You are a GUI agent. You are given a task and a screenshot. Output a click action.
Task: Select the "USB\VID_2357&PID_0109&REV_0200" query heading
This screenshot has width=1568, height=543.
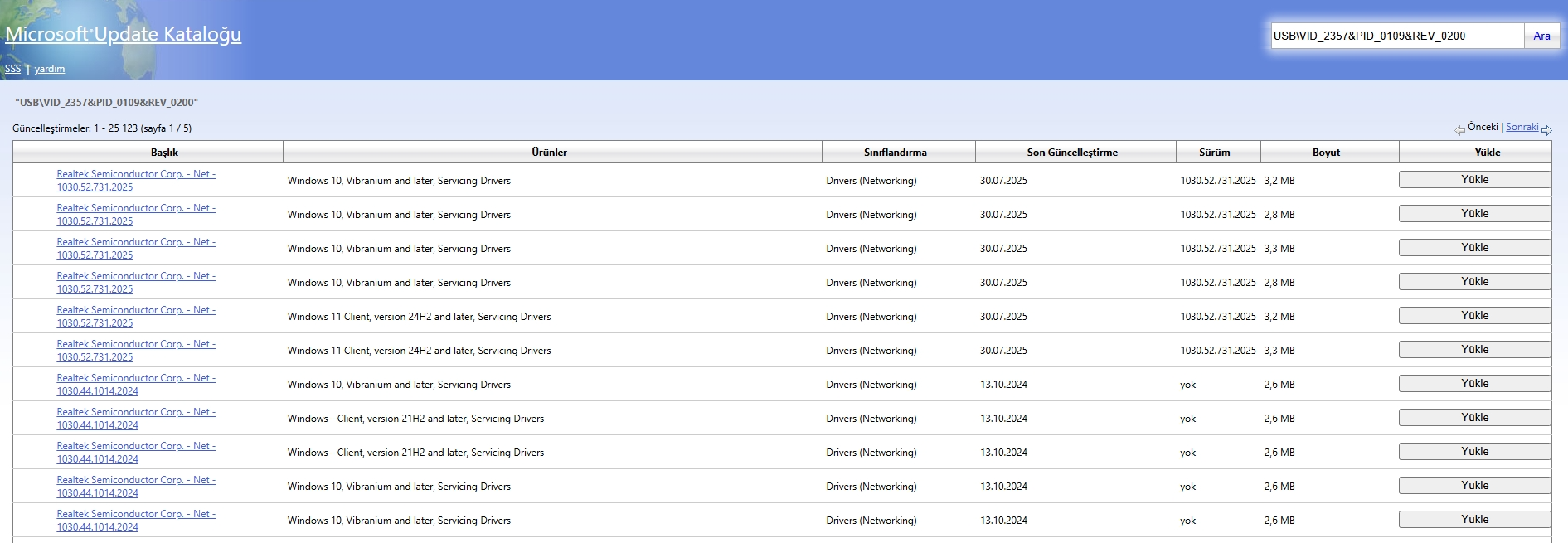107,103
